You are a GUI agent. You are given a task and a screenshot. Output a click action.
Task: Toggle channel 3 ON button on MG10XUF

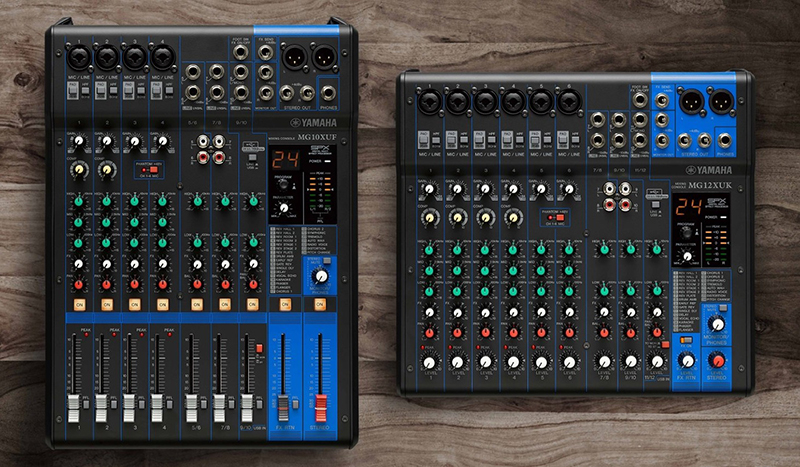point(134,305)
